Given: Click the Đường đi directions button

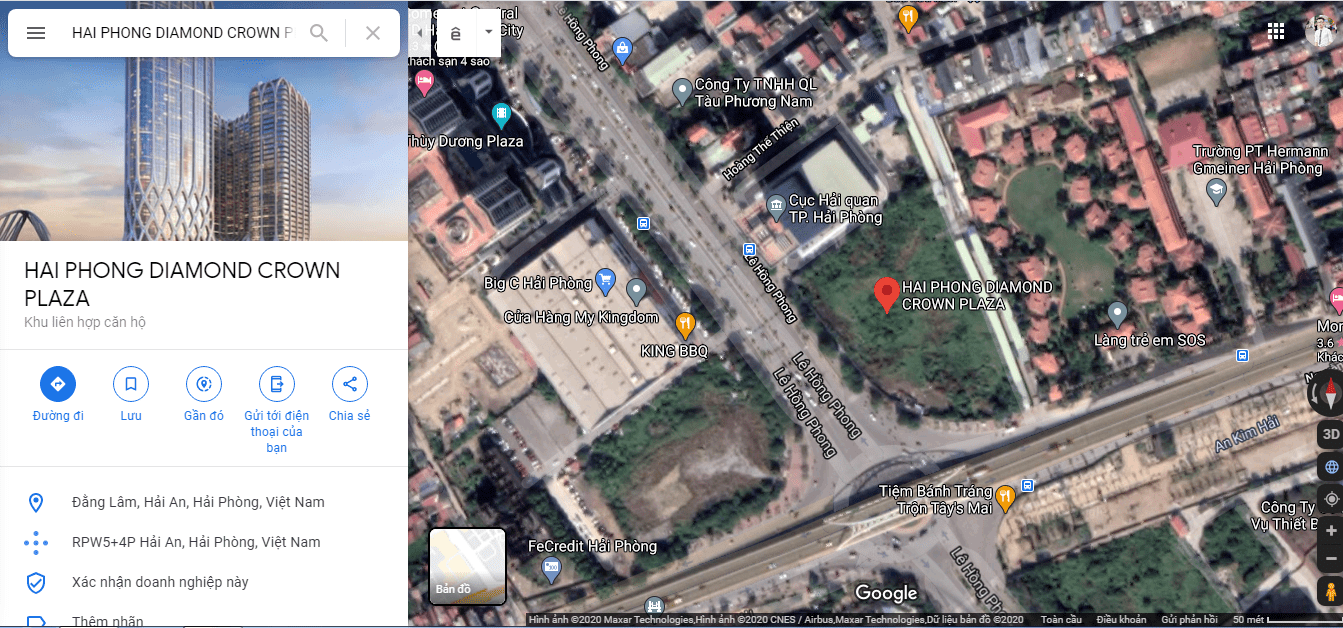Looking at the screenshot, I should pos(58,394).
